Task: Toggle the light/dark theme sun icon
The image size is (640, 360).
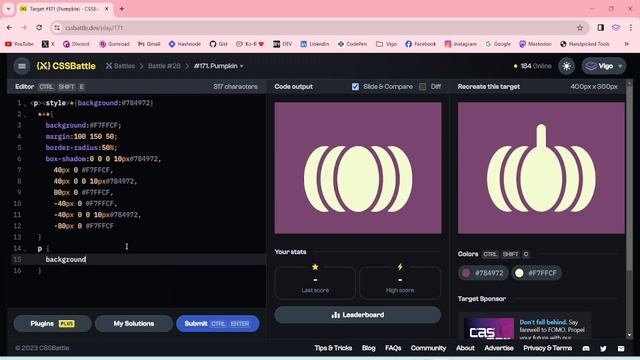Action: pyautogui.click(x=567, y=66)
